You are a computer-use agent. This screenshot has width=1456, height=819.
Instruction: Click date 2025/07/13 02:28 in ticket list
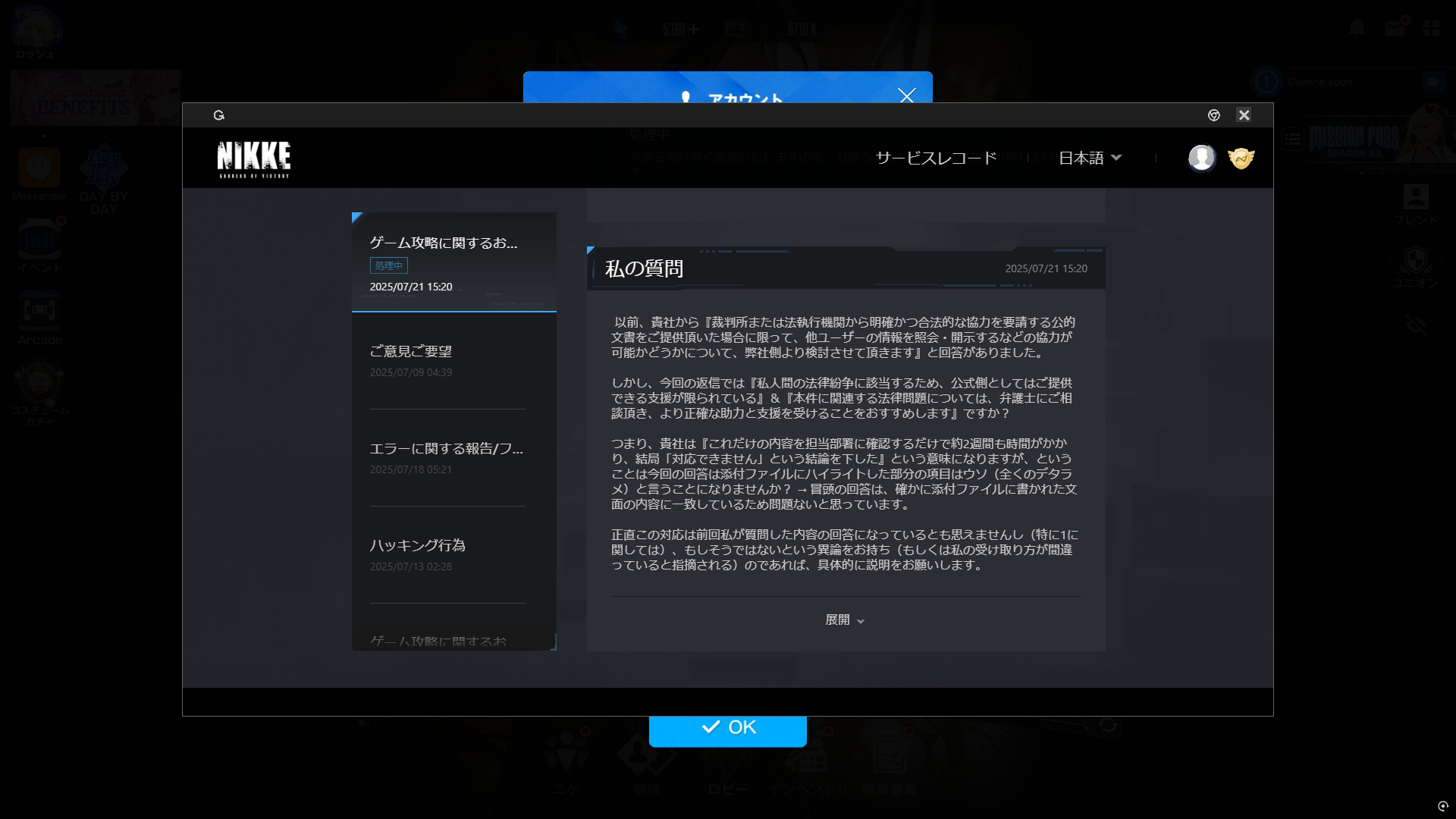point(410,566)
